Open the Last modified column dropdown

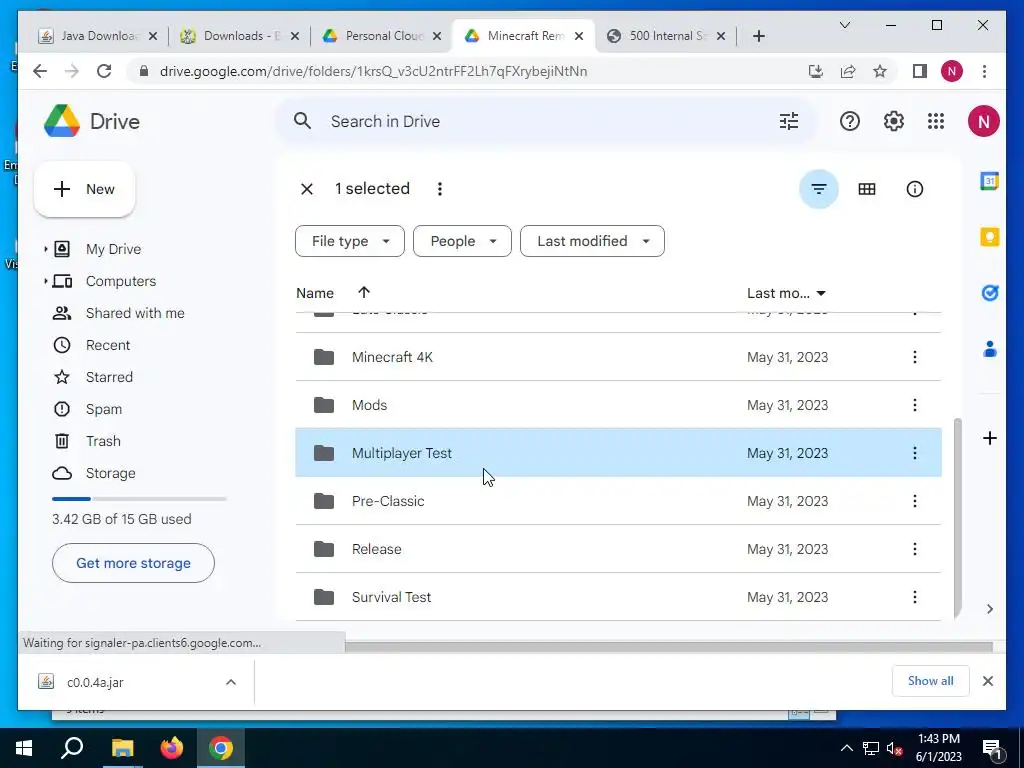tap(821, 293)
